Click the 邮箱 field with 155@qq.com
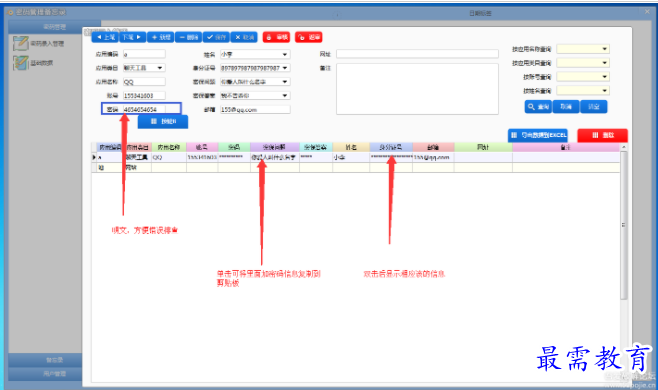 click(255, 110)
